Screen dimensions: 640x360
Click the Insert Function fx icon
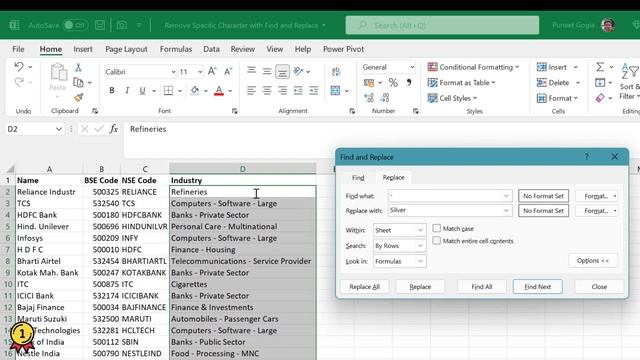(x=113, y=129)
